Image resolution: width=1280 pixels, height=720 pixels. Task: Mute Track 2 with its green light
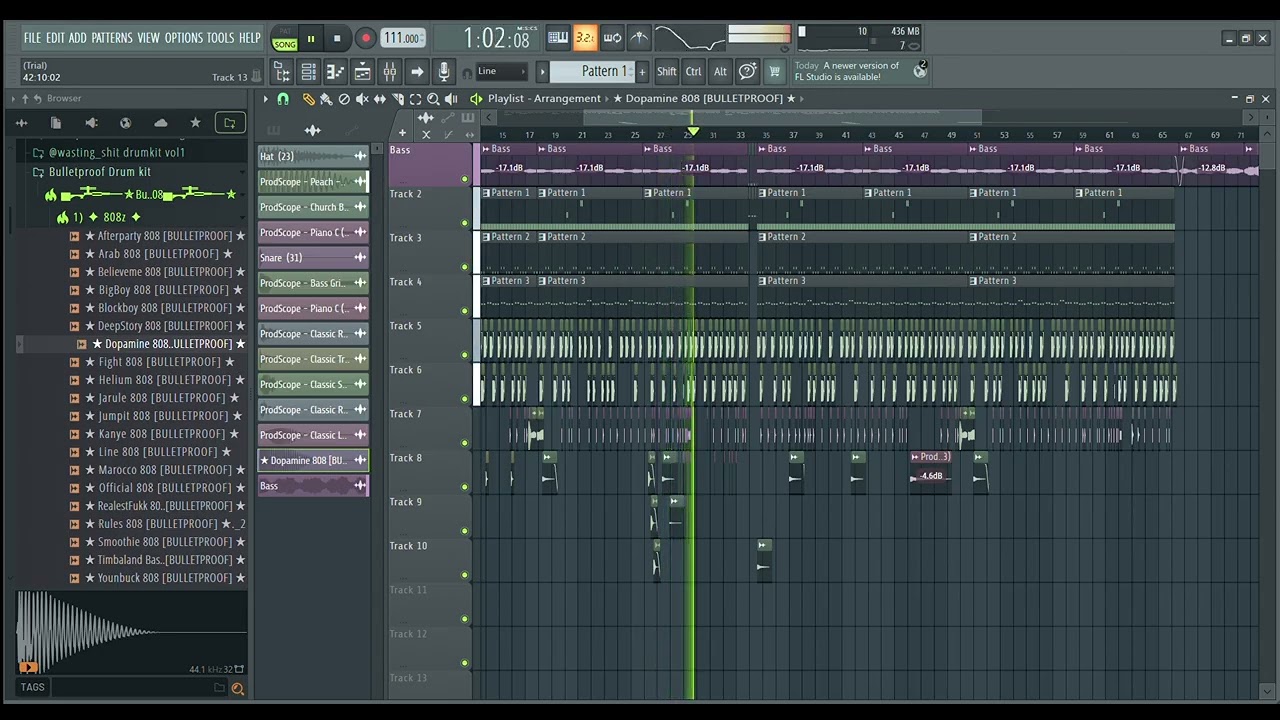tap(464, 223)
